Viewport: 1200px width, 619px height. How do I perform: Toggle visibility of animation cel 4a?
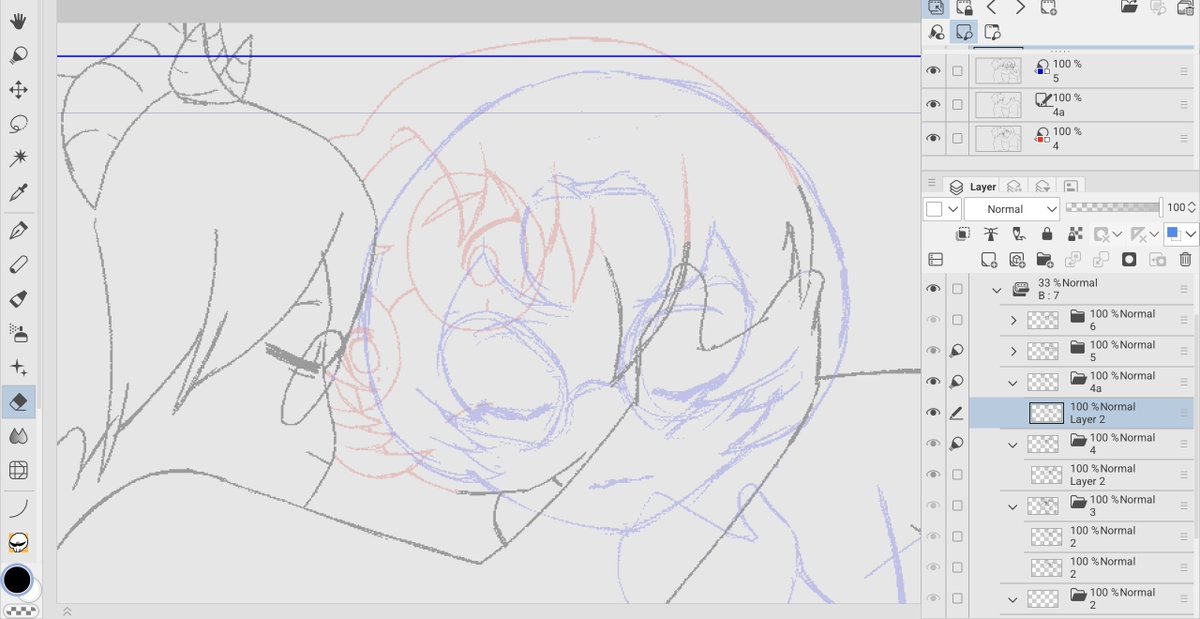[x=934, y=105]
